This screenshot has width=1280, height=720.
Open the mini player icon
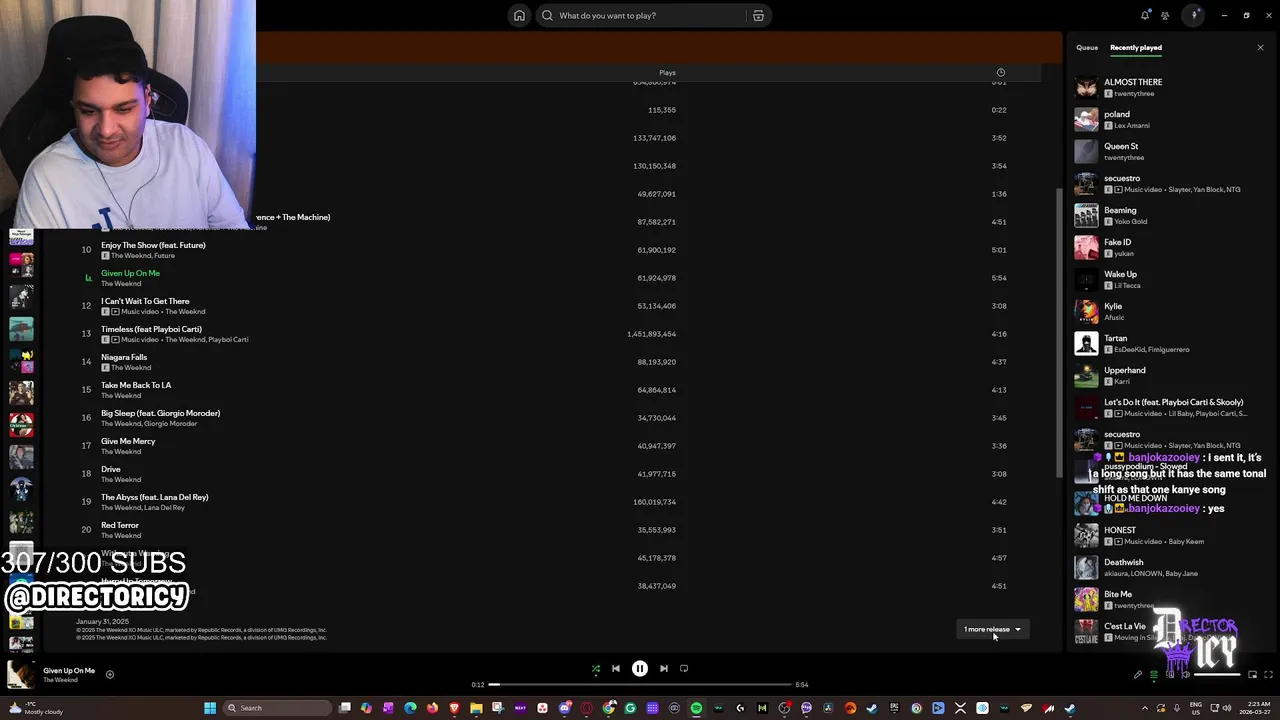point(1252,675)
